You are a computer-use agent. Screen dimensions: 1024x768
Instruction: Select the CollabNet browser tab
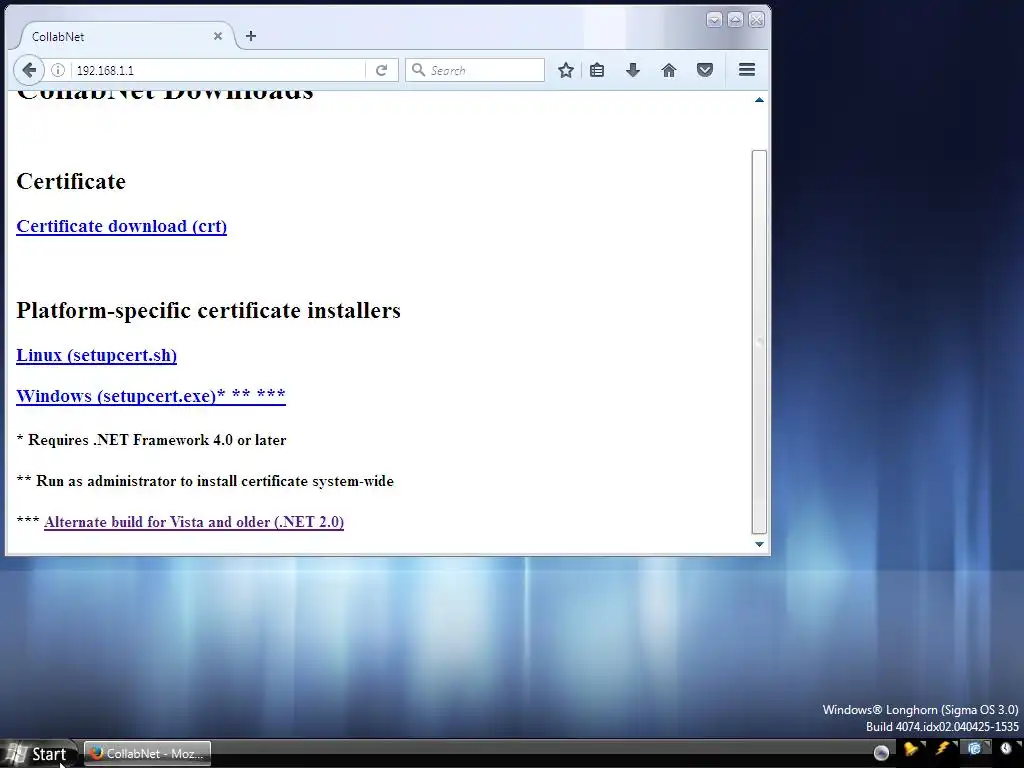pyautogui.click(x=124, y=36)
